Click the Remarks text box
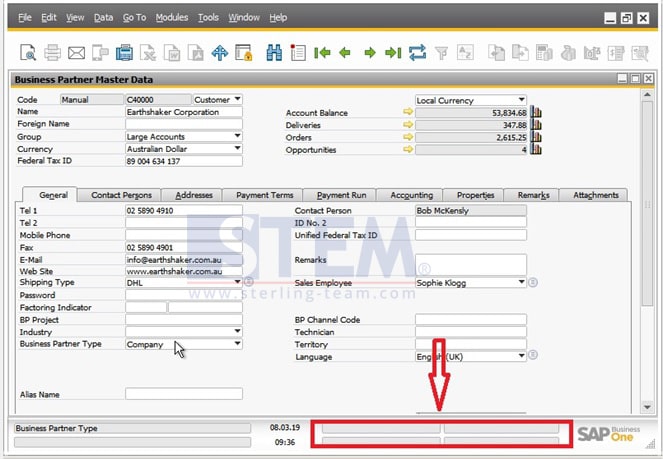 471,265
